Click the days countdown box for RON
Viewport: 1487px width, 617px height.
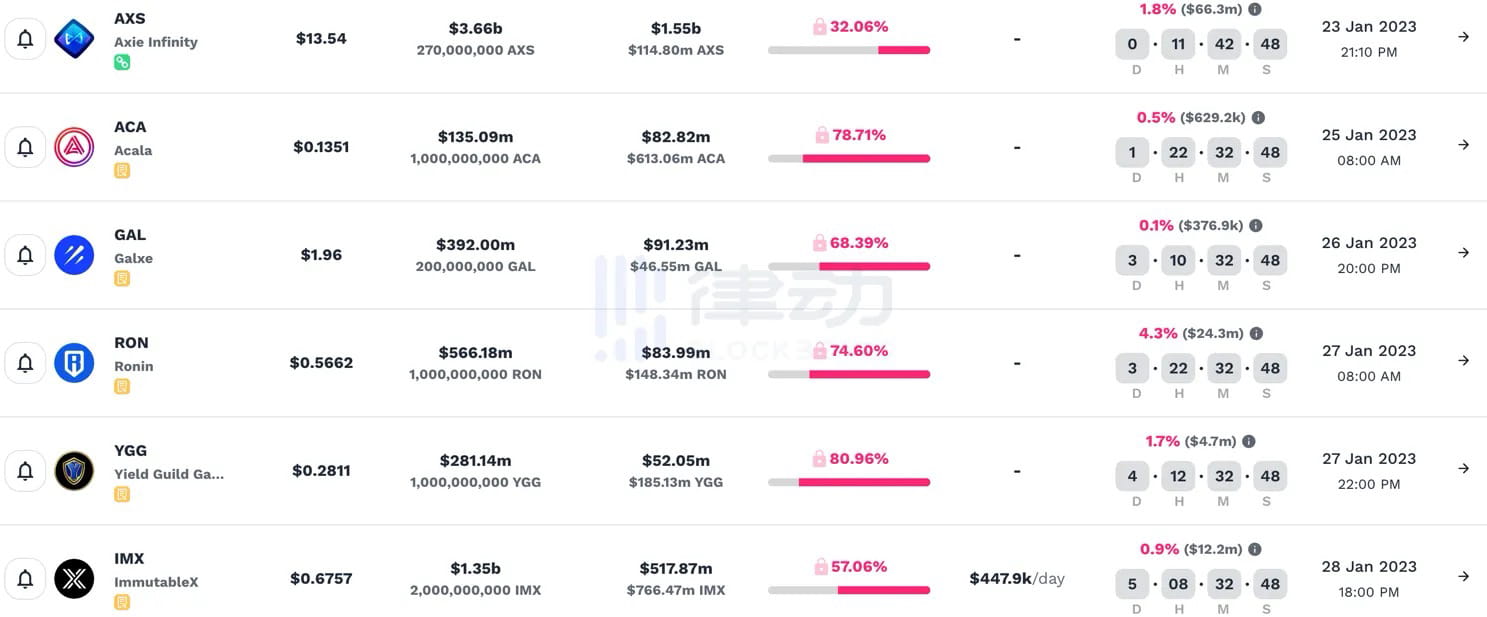pyautogui.click(x=1132, y=368)
